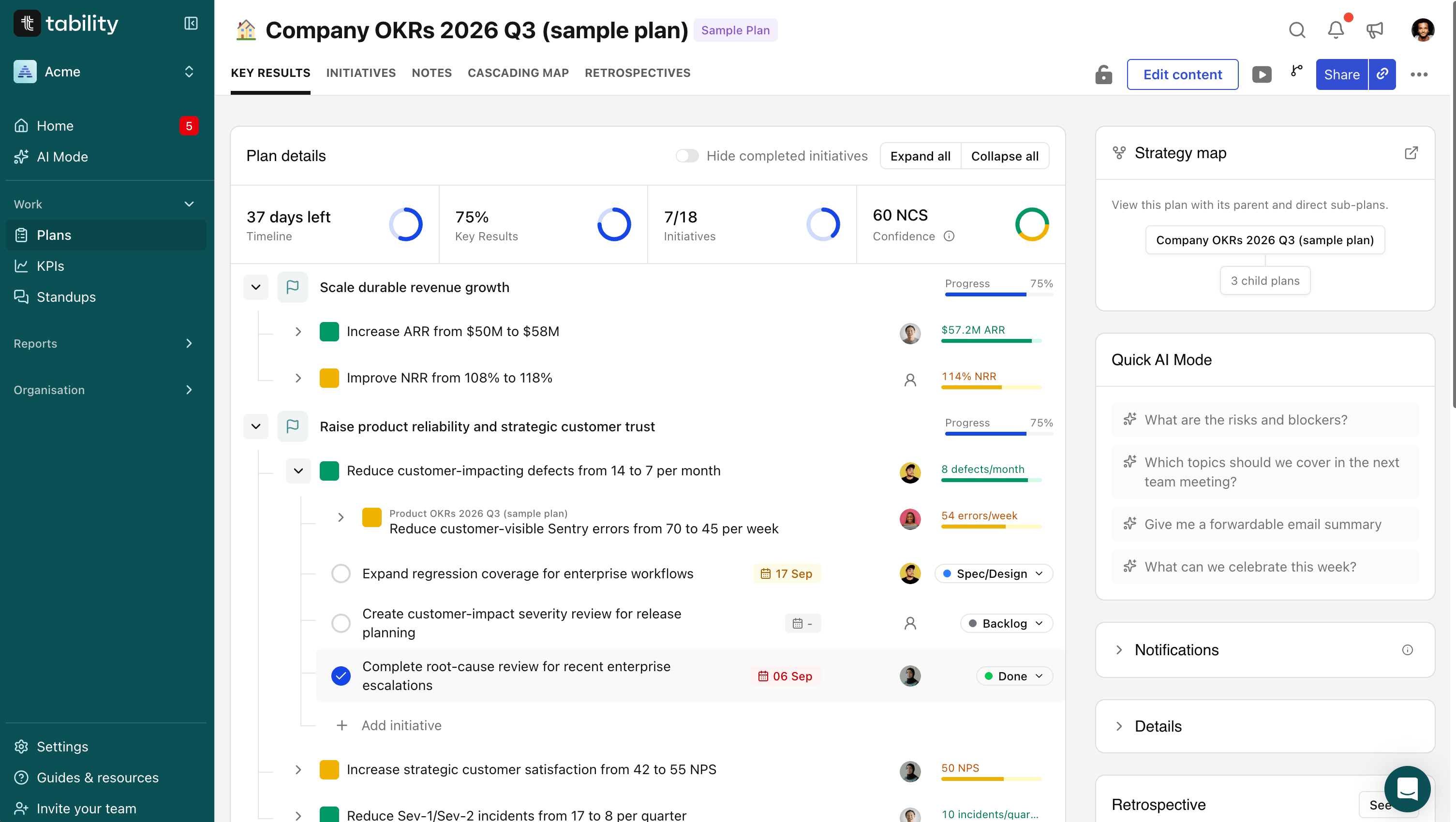Open the announcements megaphone icon
This screenshot has width=1456, height=822.
pyautogui.click(x=1374, y=30)
